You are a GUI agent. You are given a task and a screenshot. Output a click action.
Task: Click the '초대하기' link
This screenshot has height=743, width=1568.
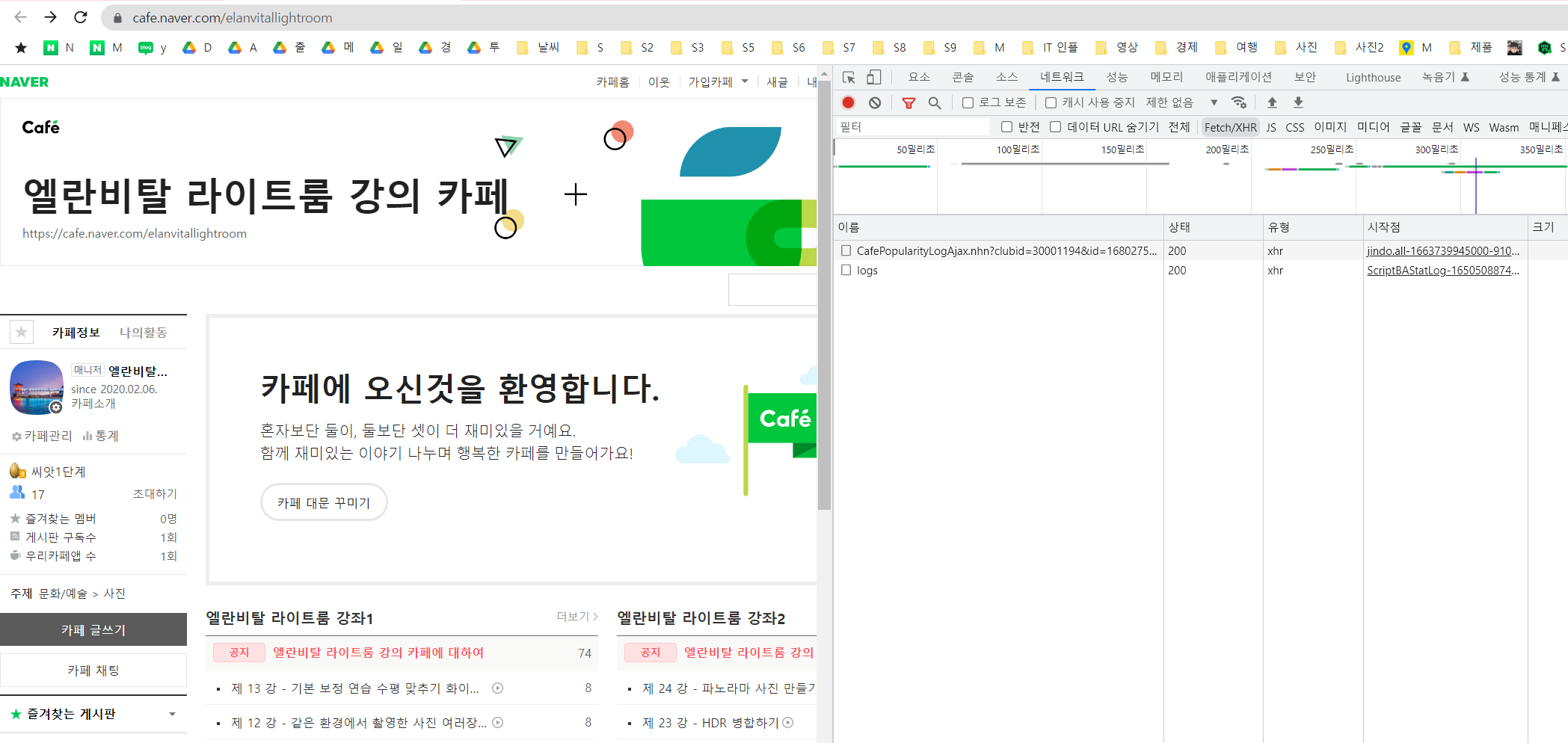[155, 493]
